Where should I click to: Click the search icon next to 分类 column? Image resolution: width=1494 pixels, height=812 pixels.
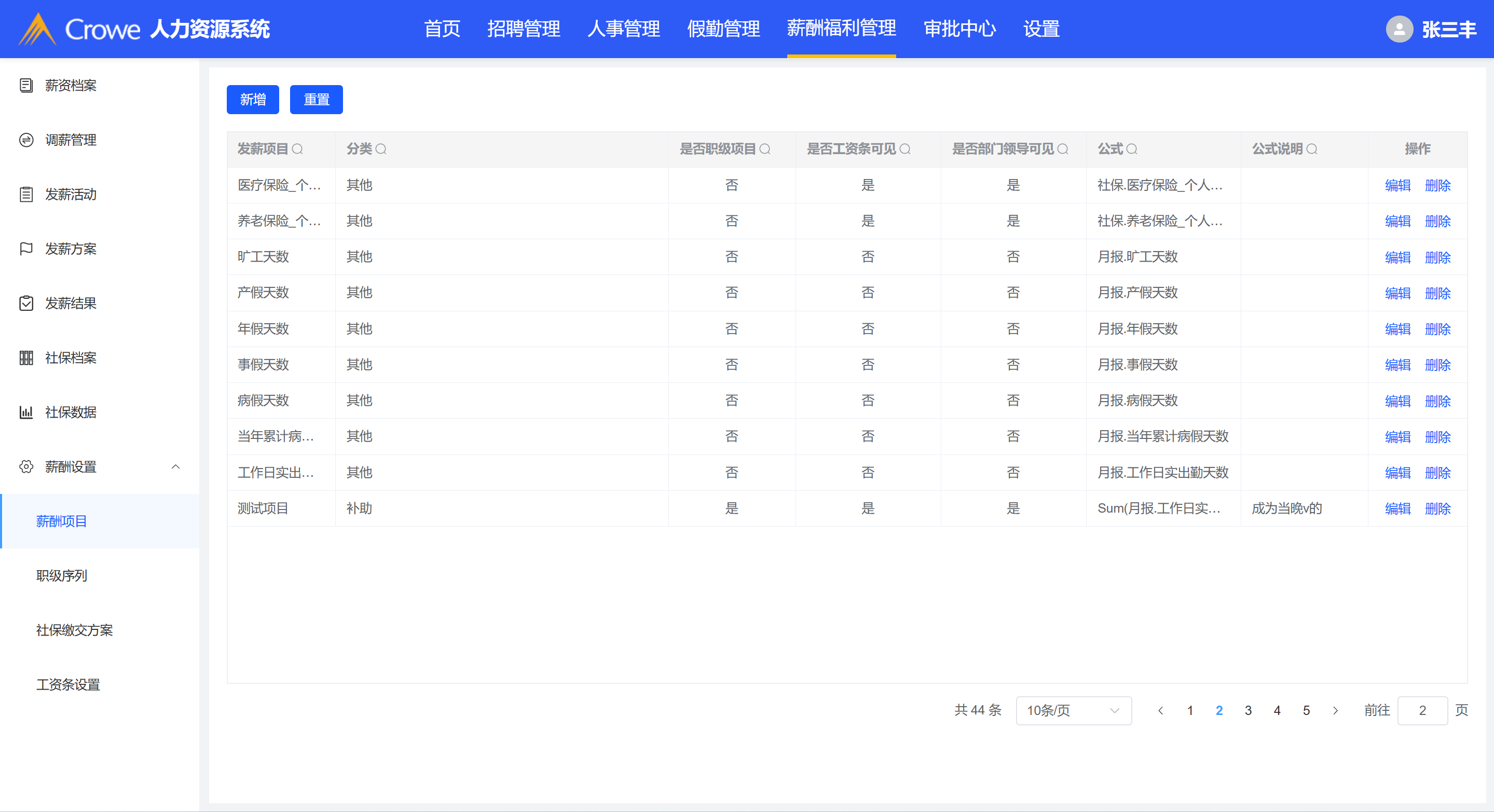click(x=381, y=149)
